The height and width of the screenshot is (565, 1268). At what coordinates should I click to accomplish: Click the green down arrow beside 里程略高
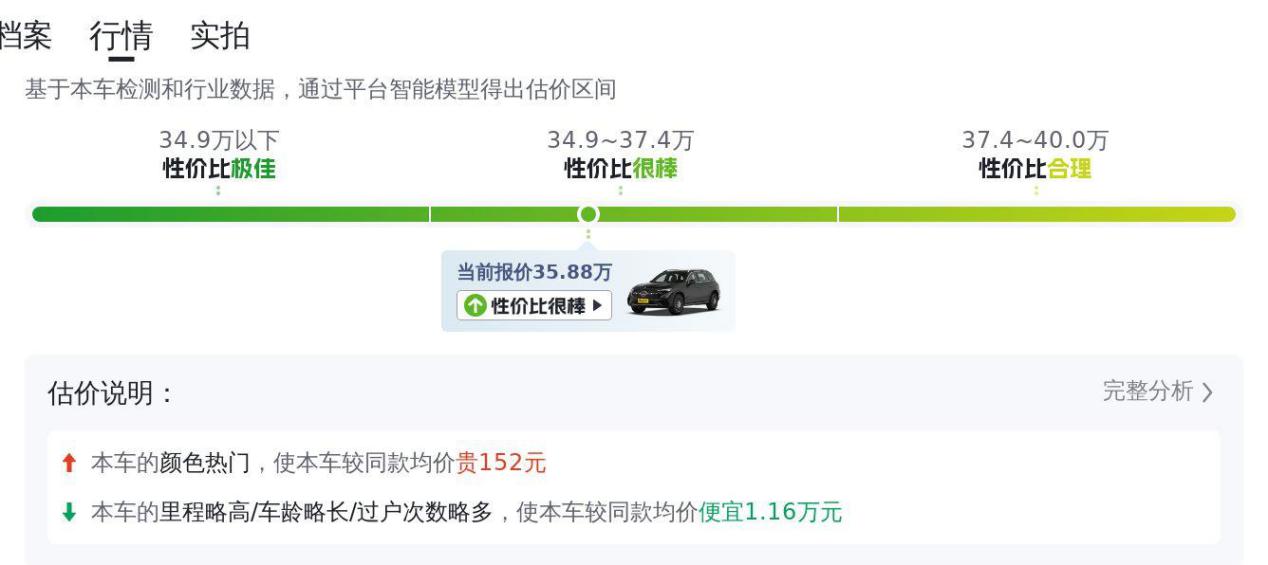point(68,513)
